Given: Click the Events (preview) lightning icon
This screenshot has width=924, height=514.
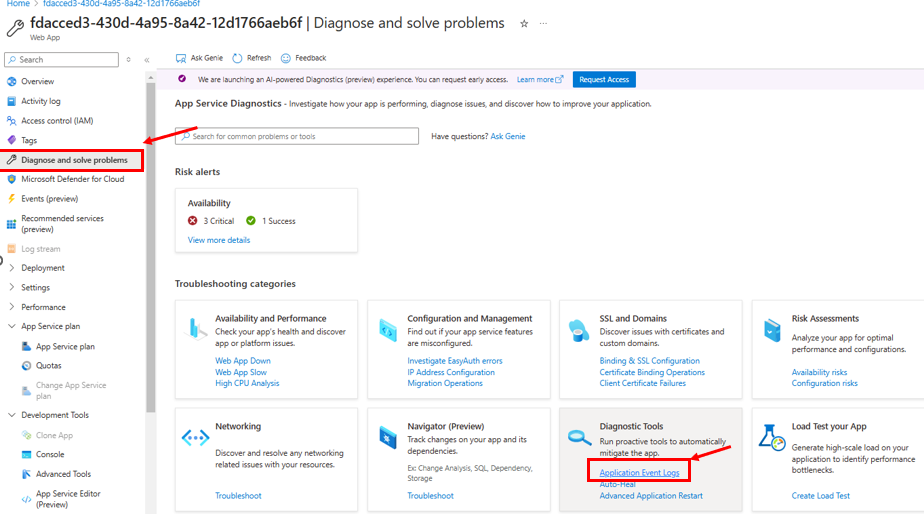Looking at the screenshot, I should click(x=12, y=198).
